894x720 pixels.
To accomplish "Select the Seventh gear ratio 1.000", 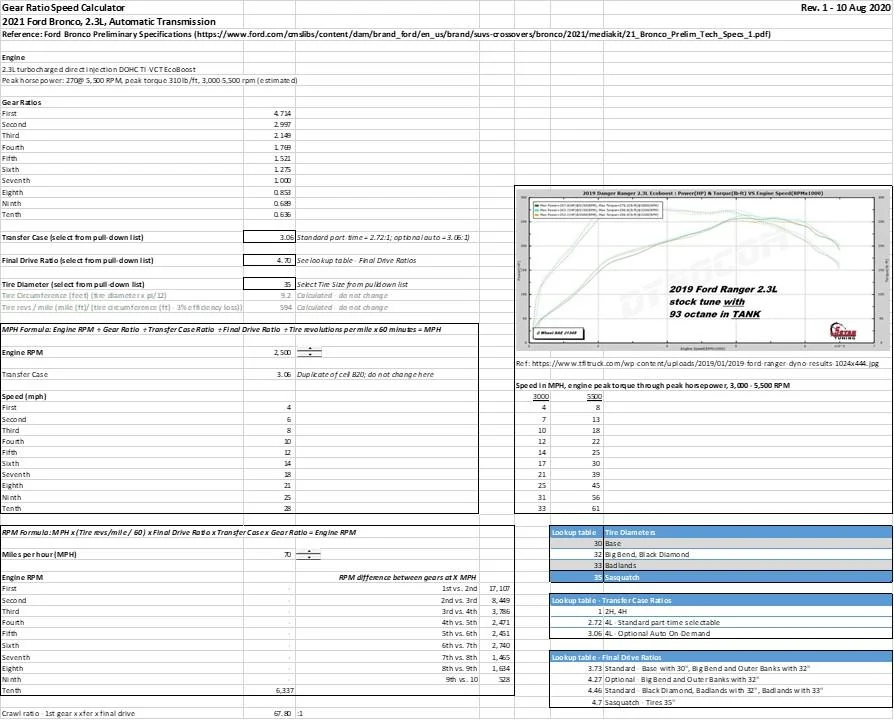I will 269,181.
